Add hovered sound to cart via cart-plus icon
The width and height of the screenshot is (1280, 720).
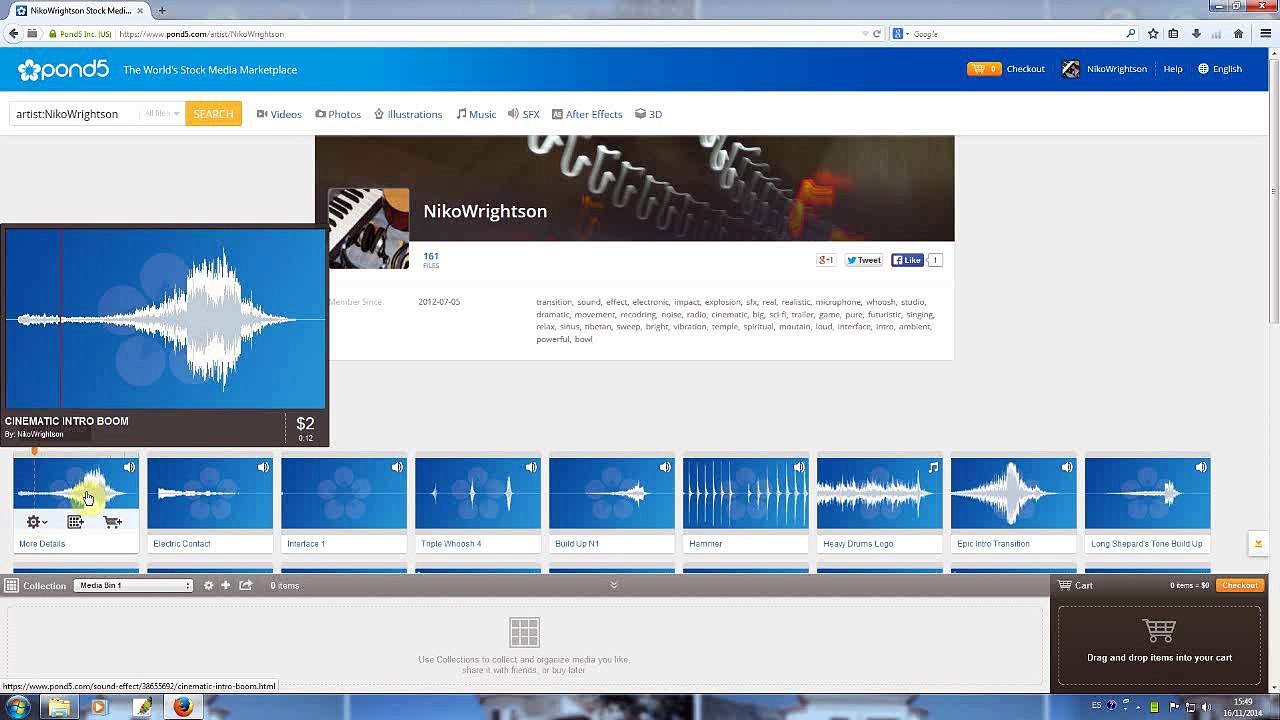click(113, 522)
